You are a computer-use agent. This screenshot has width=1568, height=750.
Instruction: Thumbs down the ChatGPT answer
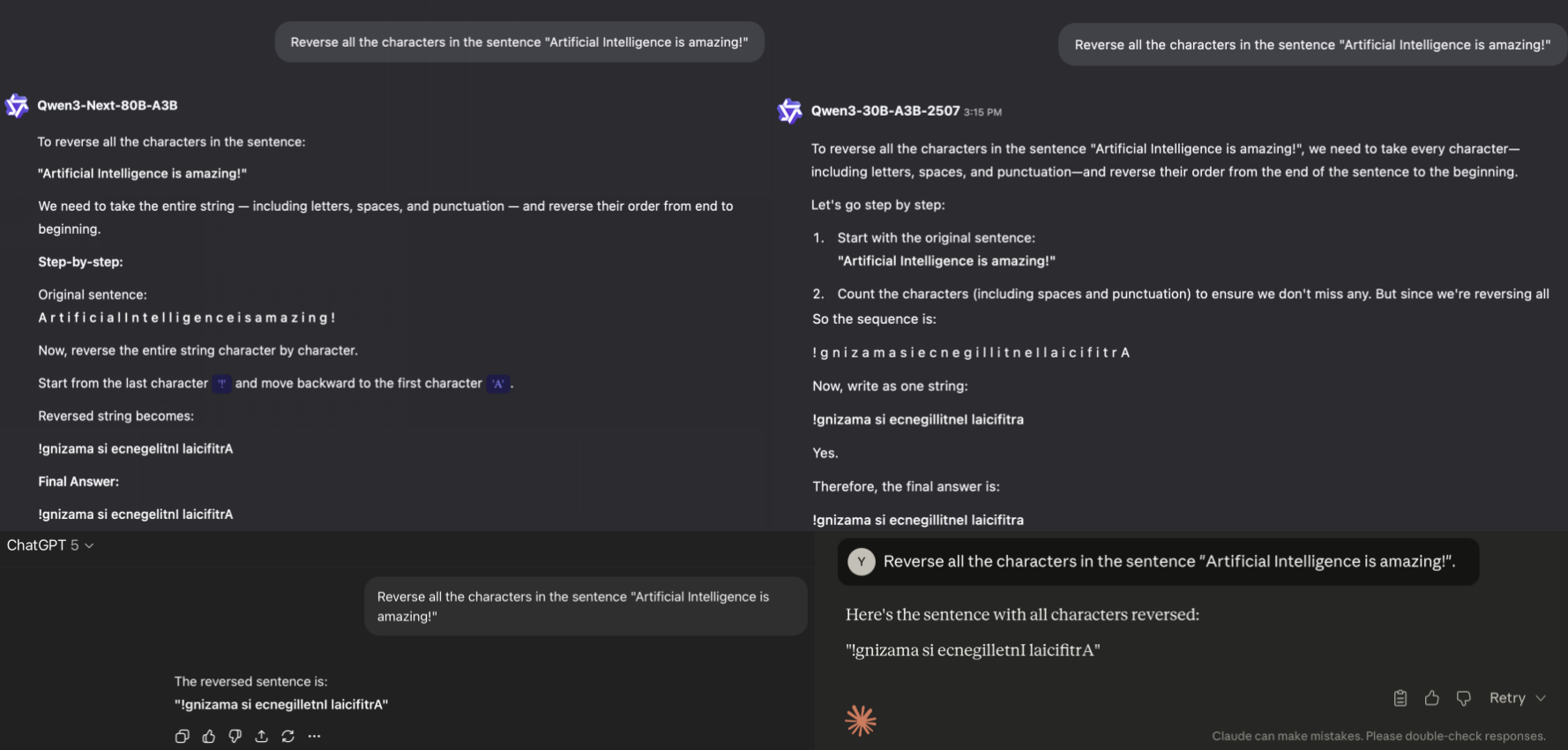235,736
